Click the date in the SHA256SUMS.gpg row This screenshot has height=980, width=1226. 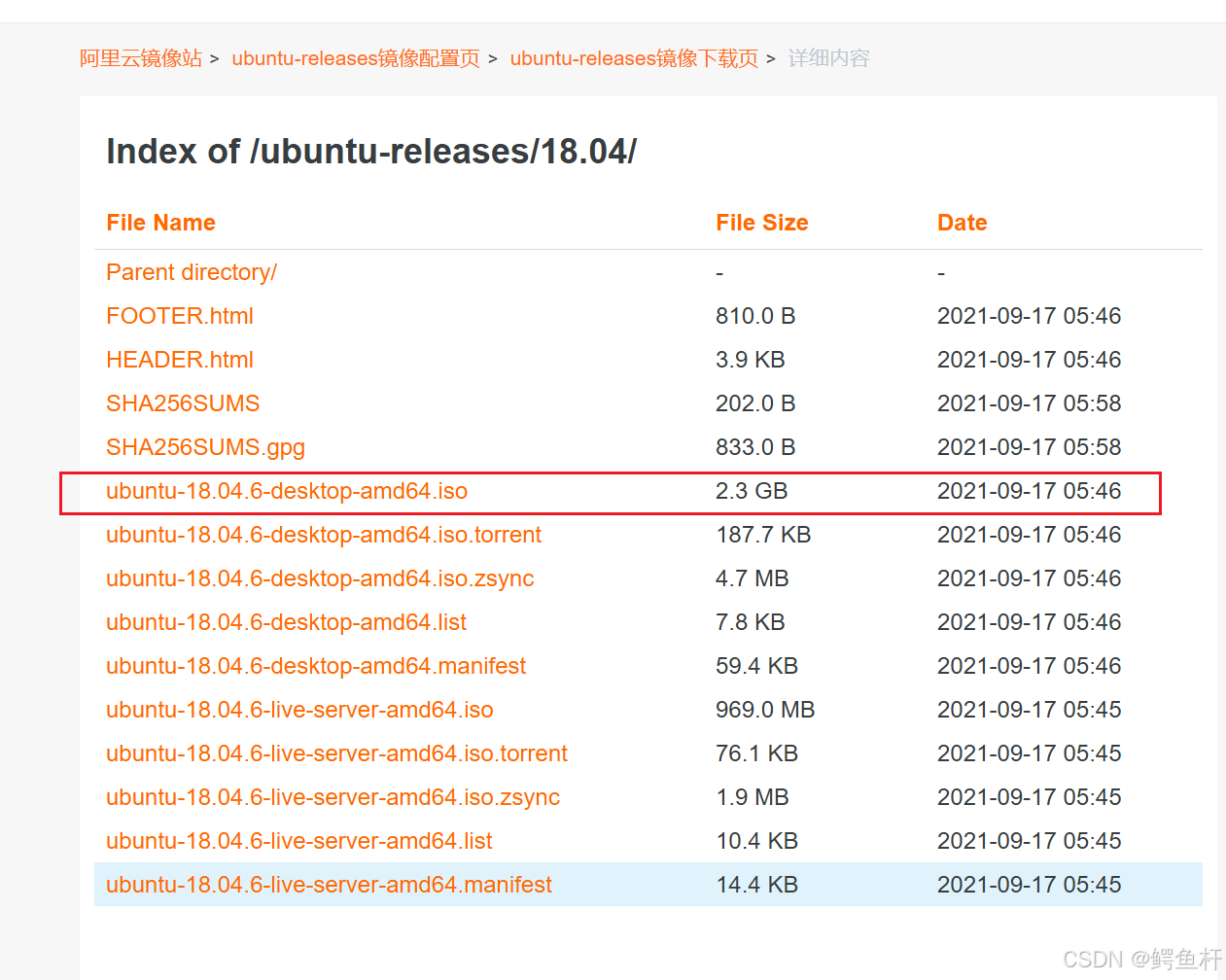[x=1029, y=447]
